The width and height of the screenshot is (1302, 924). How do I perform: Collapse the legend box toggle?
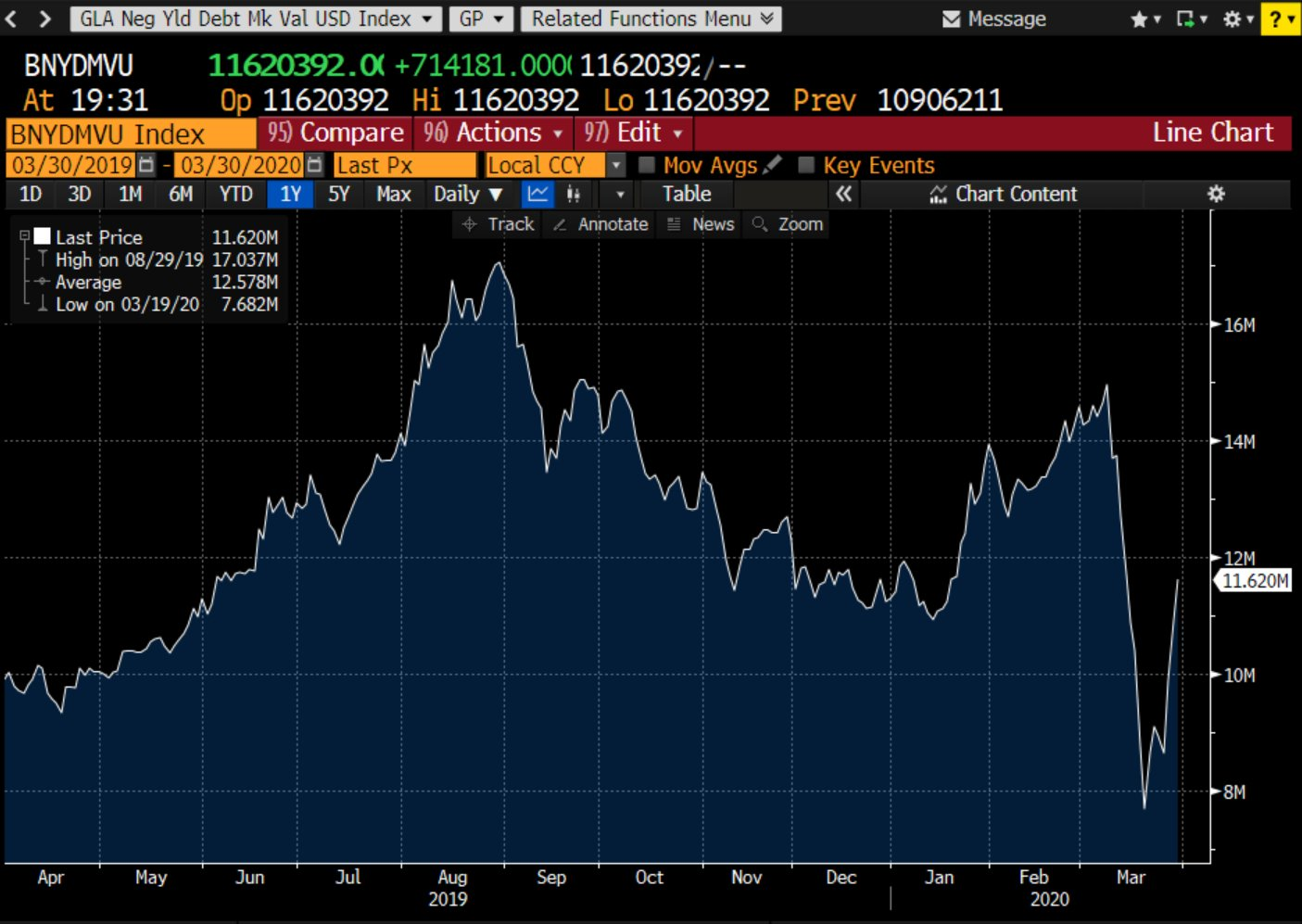25,235
